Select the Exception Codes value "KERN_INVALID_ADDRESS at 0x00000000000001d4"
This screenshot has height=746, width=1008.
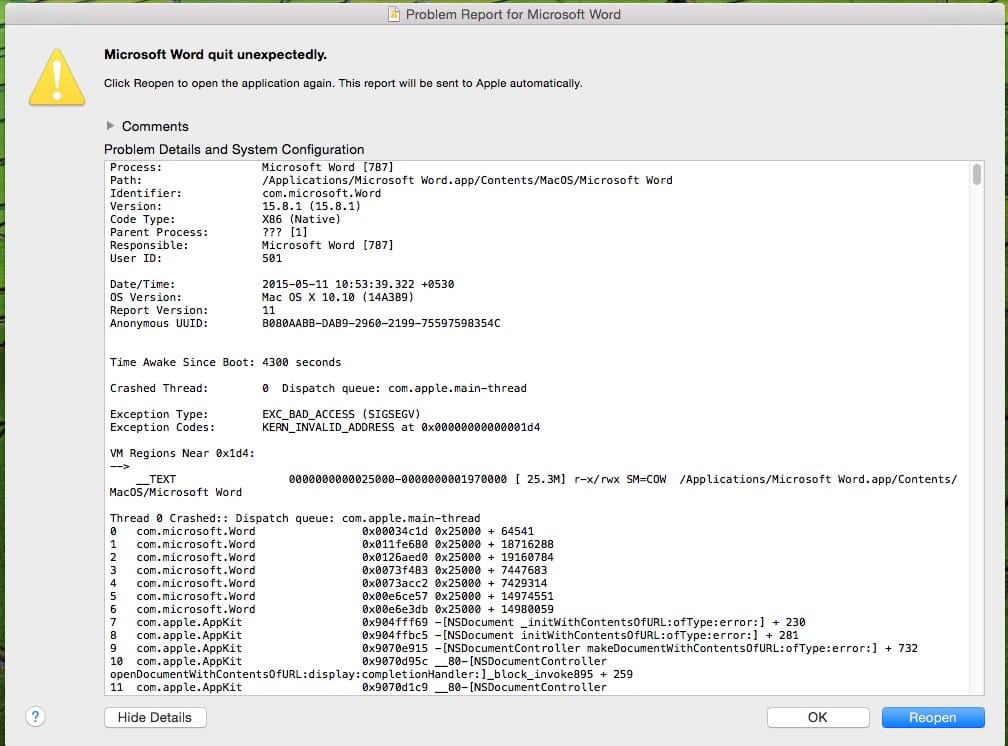point(401,427)
